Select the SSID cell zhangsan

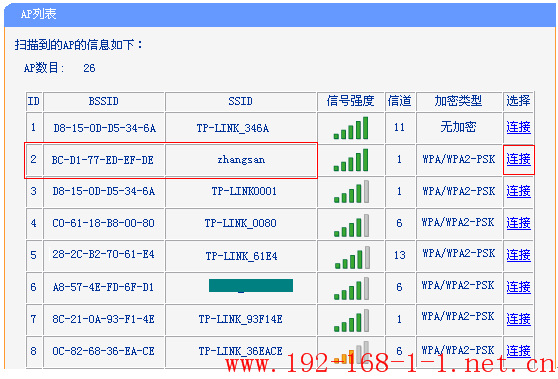(x=241, y=160)
